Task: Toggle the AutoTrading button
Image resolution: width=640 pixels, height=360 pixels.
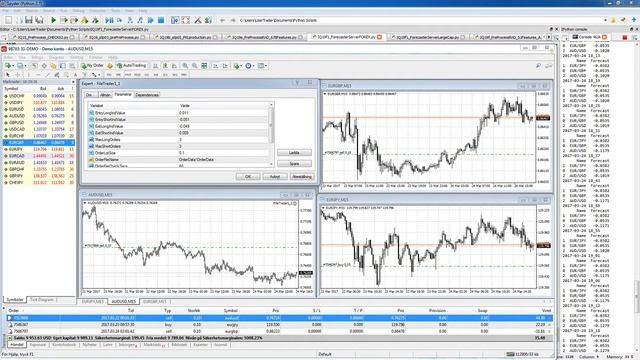Action: (131, 66)
